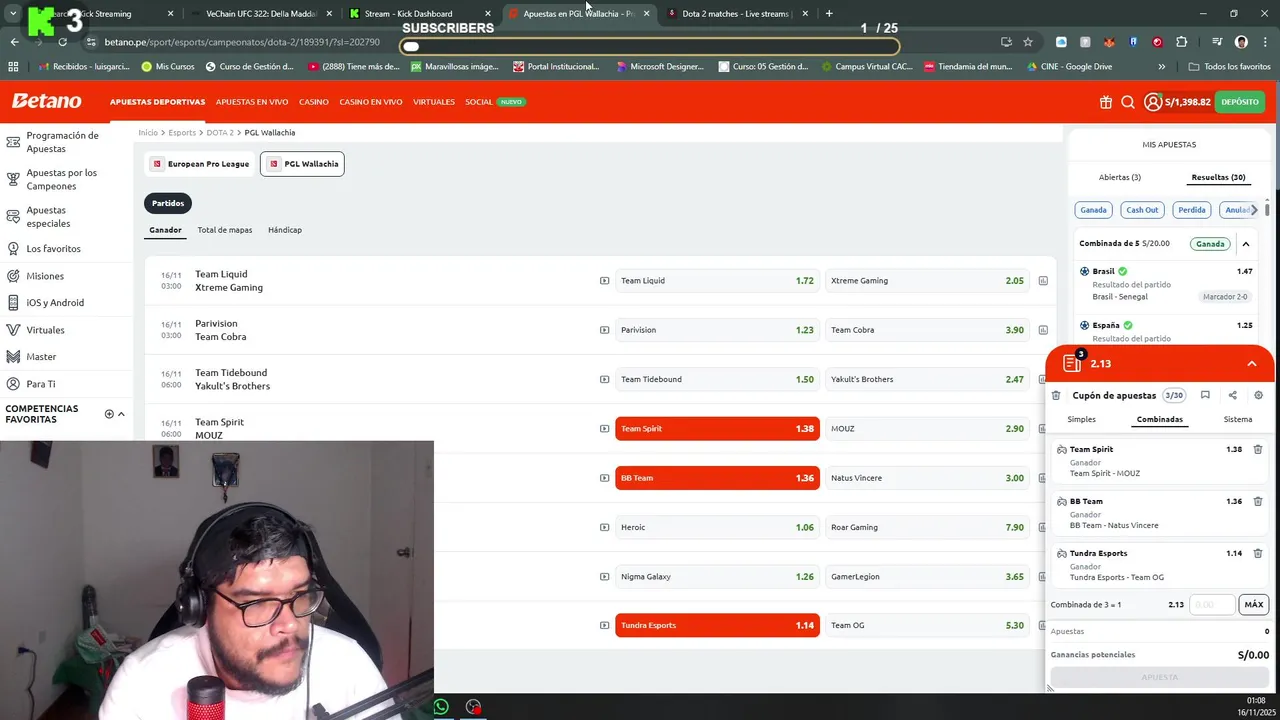
Task: Show more bookmarks with double chevron
Action: 1161,67
